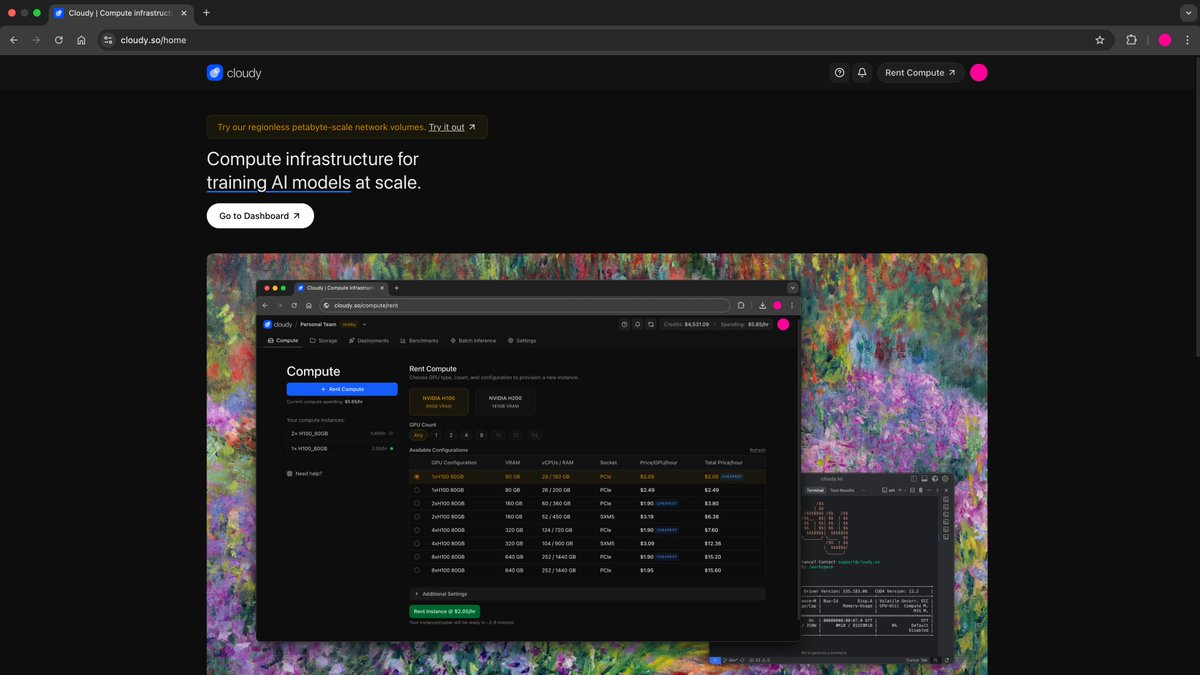Screen dimensions: 1200x675
Task: In the preview, select the radio for the $2.49 1xH100 row
Action: pyautogui.click(x=417, y=490)
